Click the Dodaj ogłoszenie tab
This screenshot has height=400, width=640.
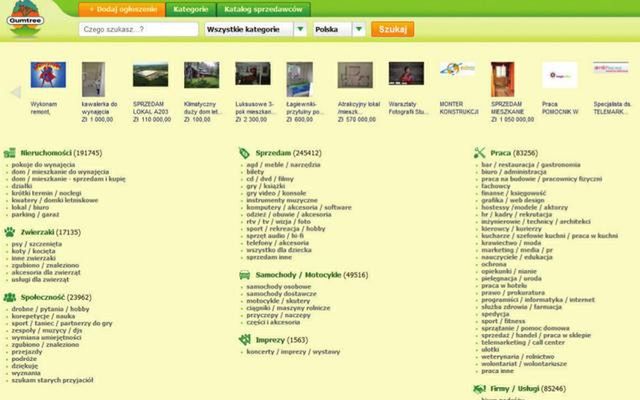coord(122,9)
